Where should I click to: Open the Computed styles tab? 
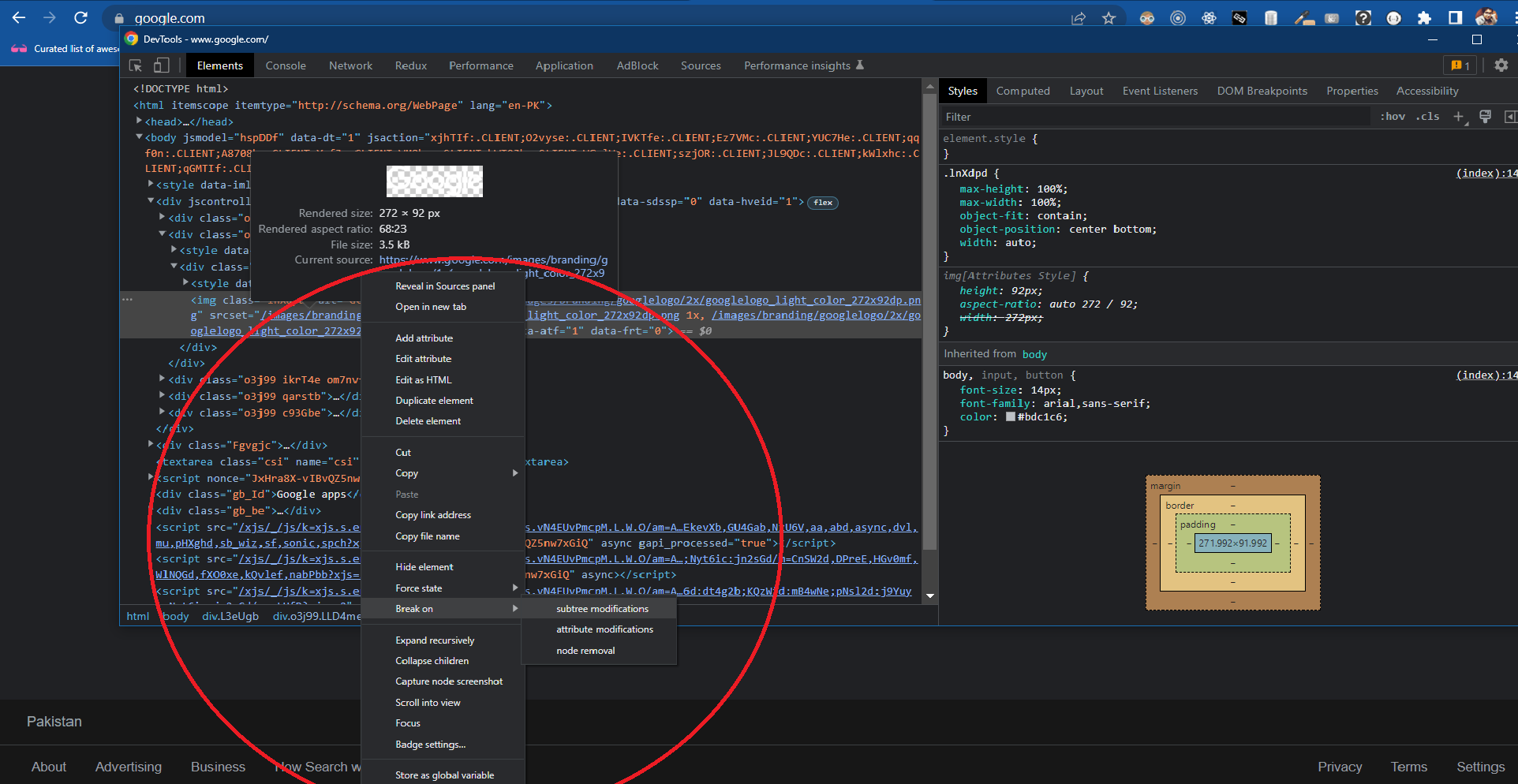(x=1023, y=91)
